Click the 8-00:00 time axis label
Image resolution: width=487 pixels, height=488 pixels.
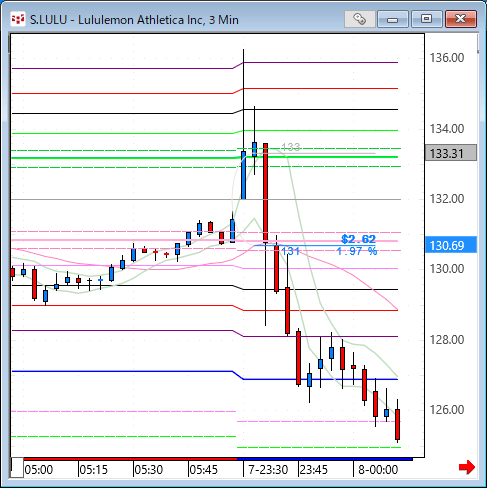coord(378,470)
